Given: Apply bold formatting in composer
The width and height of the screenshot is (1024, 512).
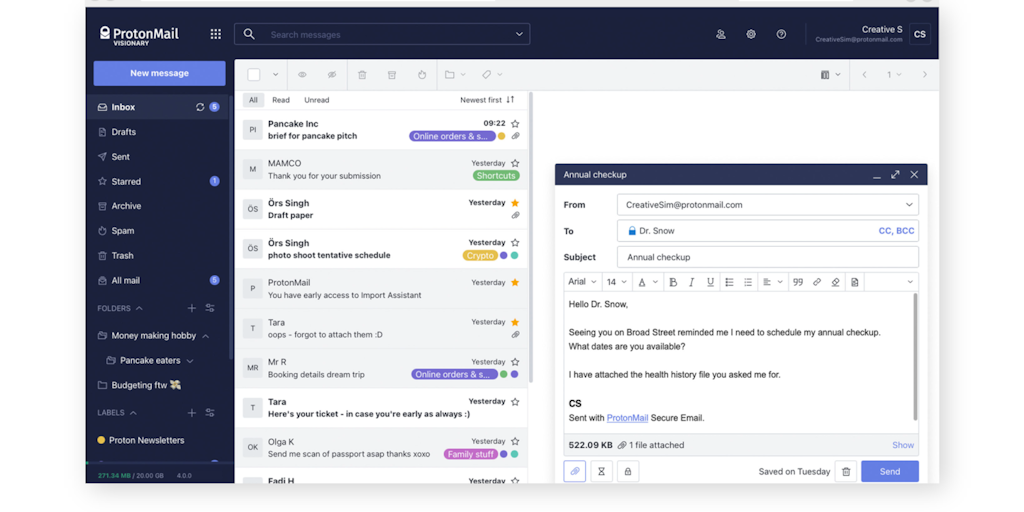Looking at the screenshot, I should click(673, 282).
